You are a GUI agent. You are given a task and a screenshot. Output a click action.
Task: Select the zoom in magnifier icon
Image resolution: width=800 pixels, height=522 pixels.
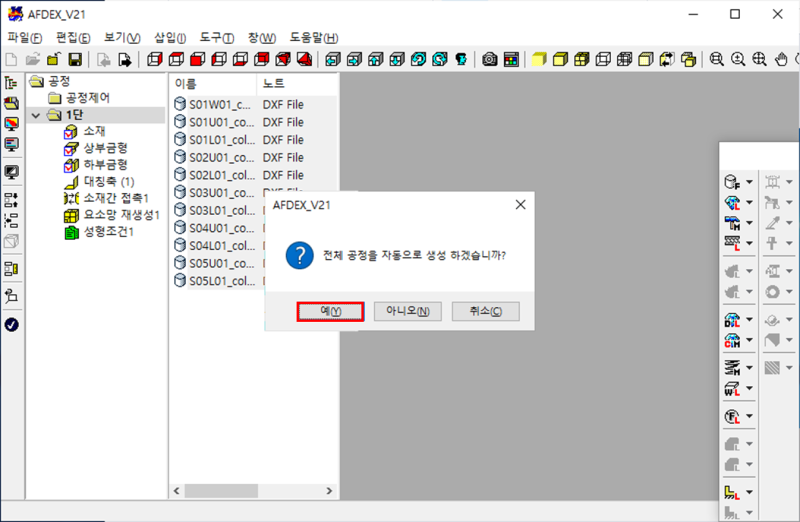[x=739, y=60]
